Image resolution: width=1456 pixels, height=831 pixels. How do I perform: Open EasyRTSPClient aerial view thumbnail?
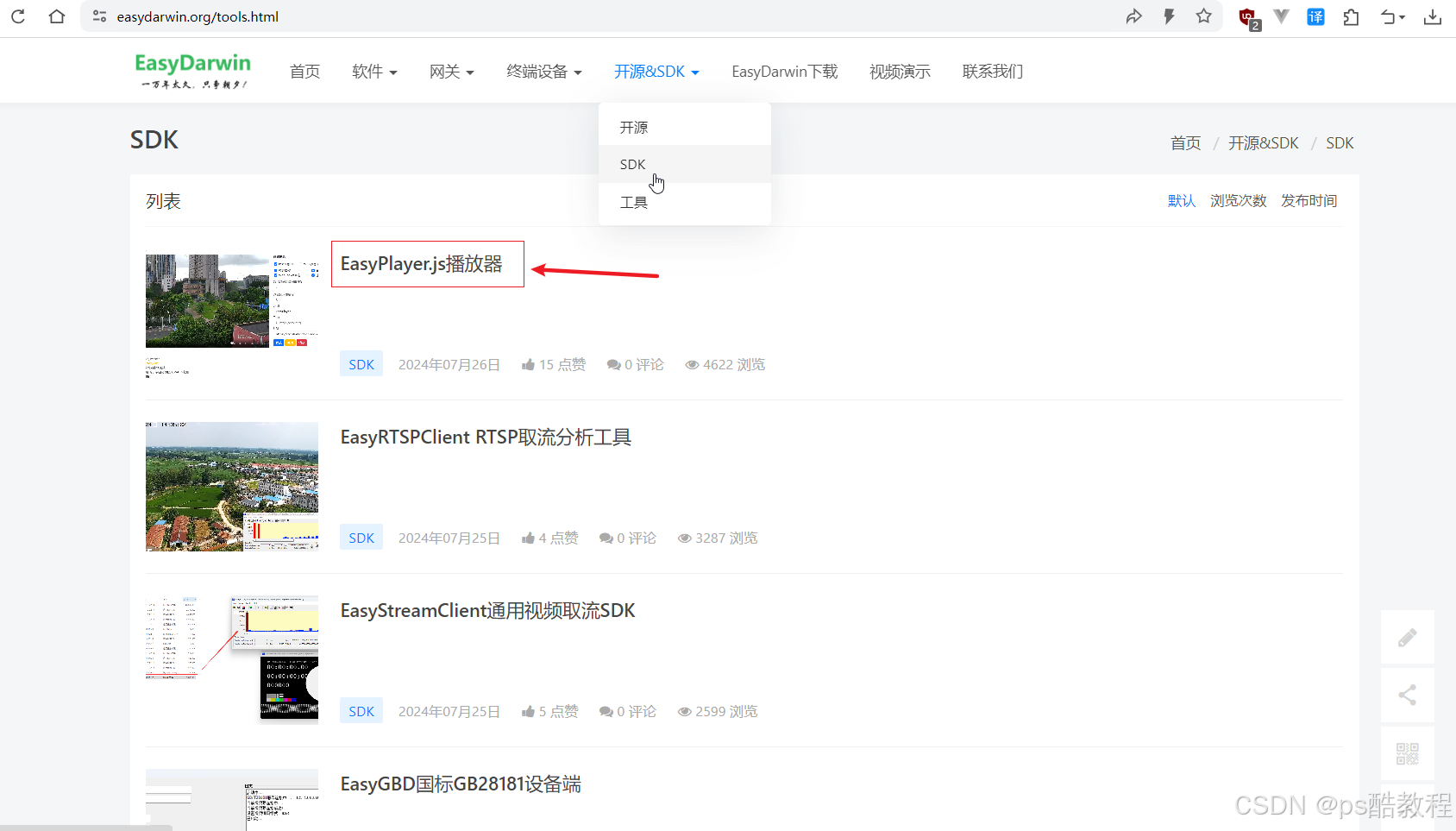pos(232,487)
